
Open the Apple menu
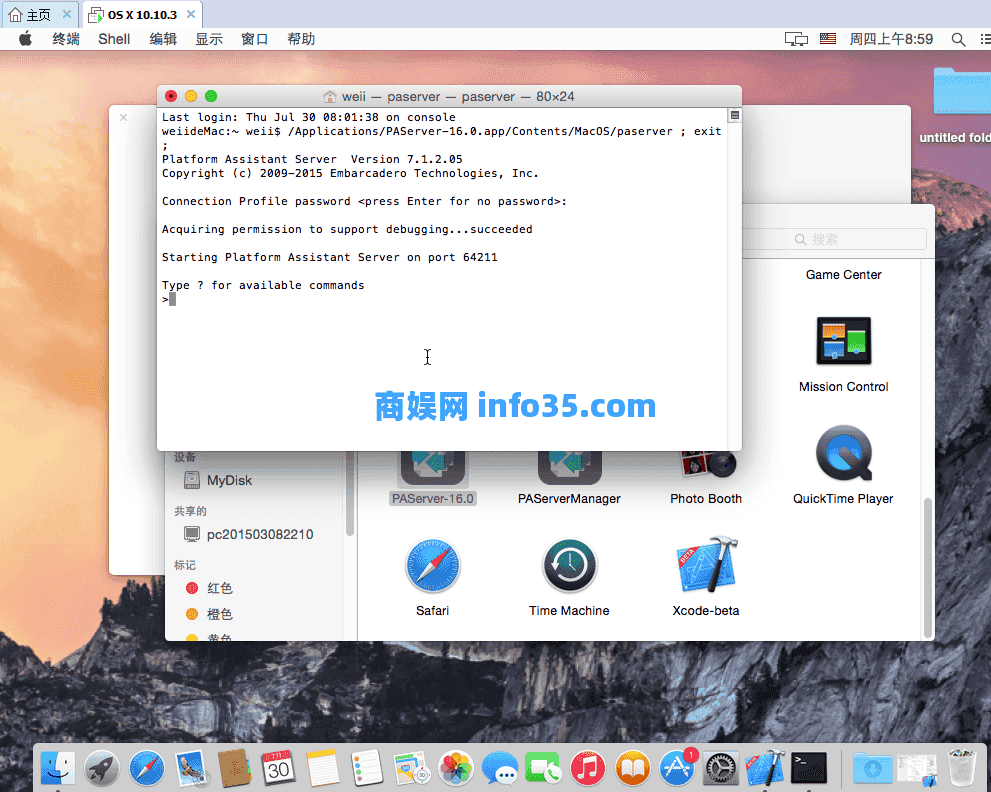(x=25, y=39)
